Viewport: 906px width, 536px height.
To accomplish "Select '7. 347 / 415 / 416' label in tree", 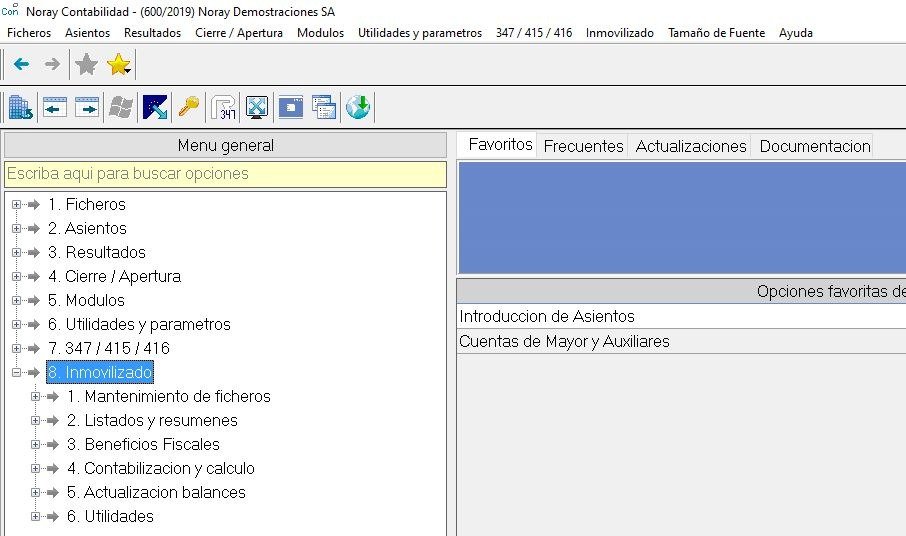I will [x=109, y=348].
